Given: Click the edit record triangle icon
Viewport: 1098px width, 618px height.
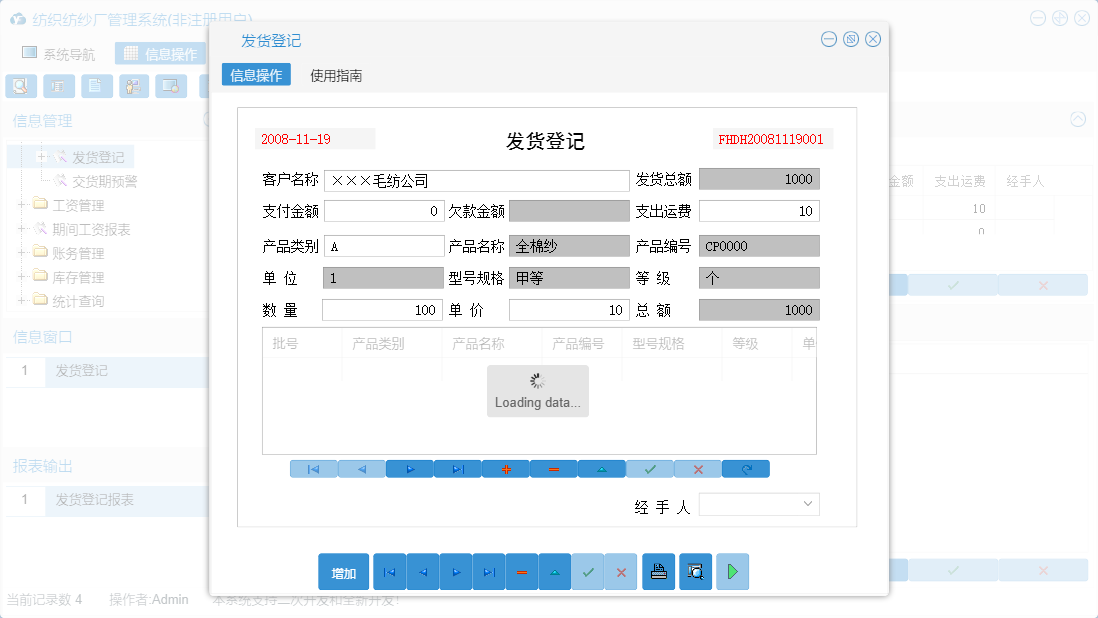Looking at the screenshot, I should click(x=602, y=468).
